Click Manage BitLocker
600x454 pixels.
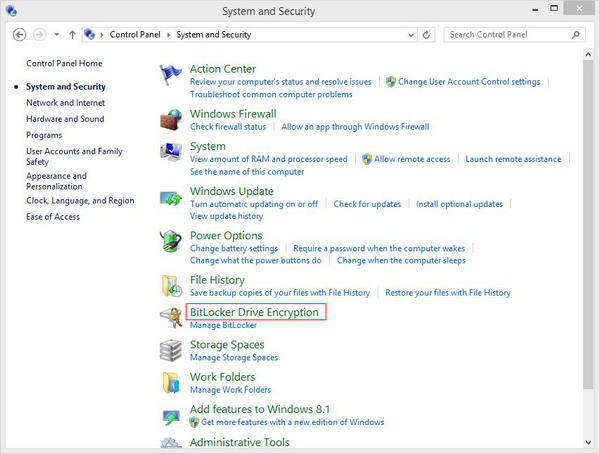tap(223, 325)
